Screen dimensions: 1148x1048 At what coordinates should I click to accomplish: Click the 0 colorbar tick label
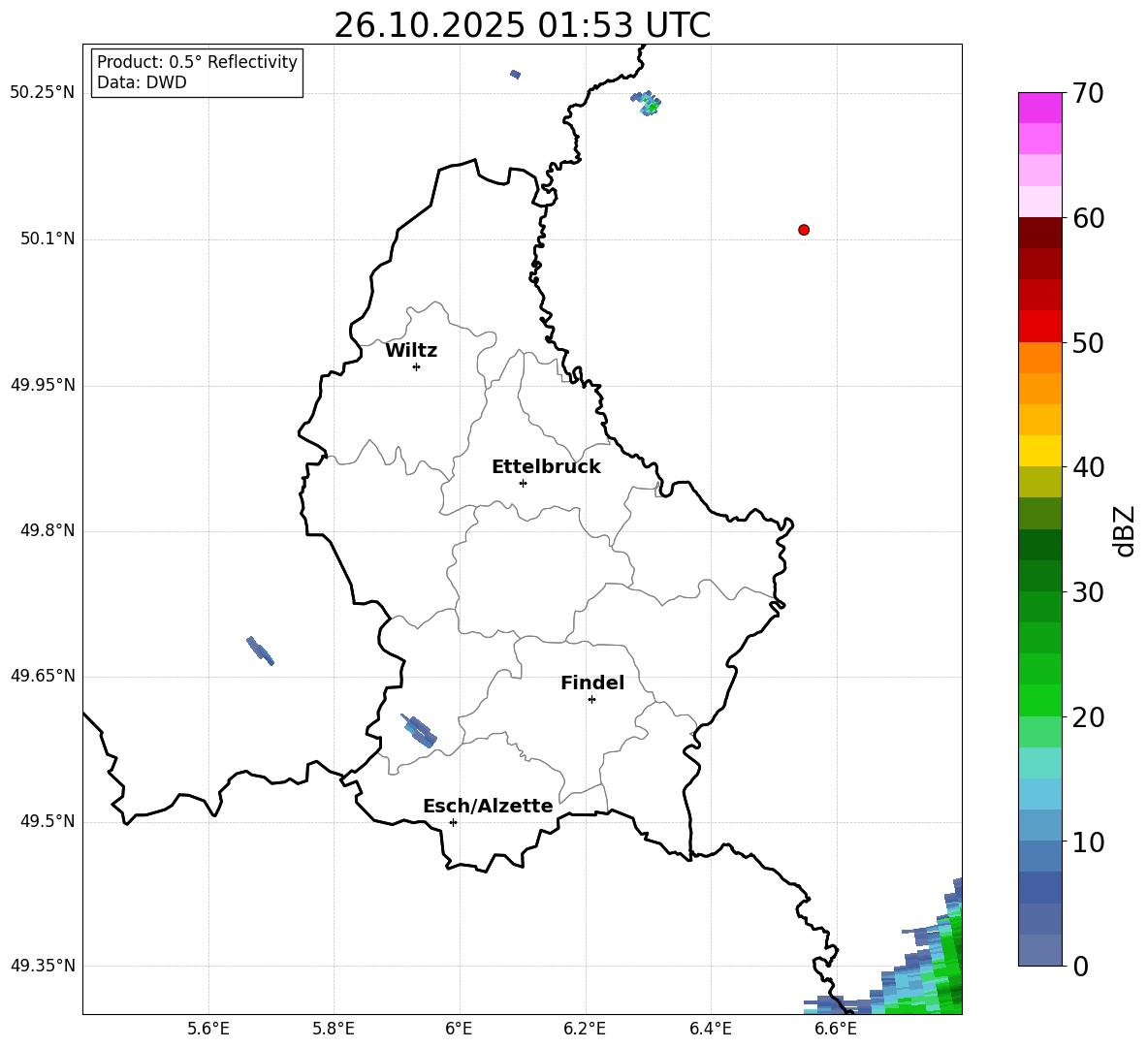click(1080, 966)
